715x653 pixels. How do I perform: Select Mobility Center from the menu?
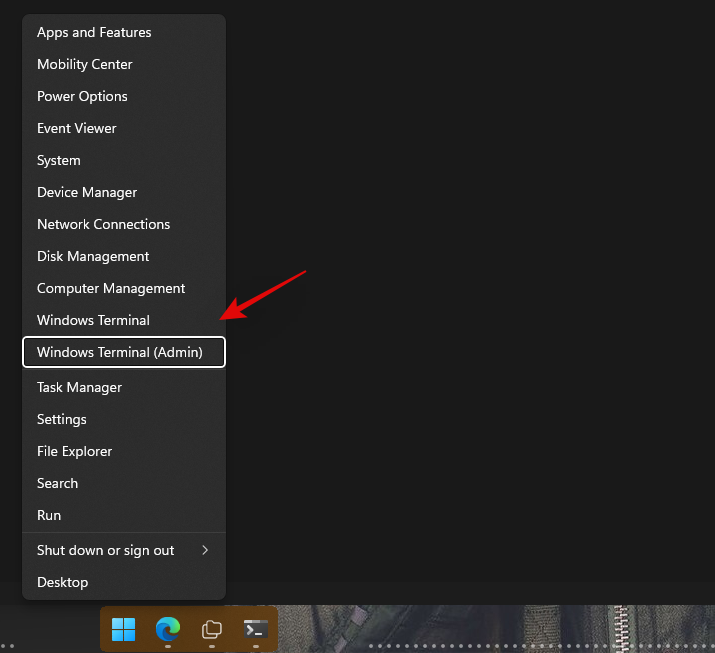(85, 64)
